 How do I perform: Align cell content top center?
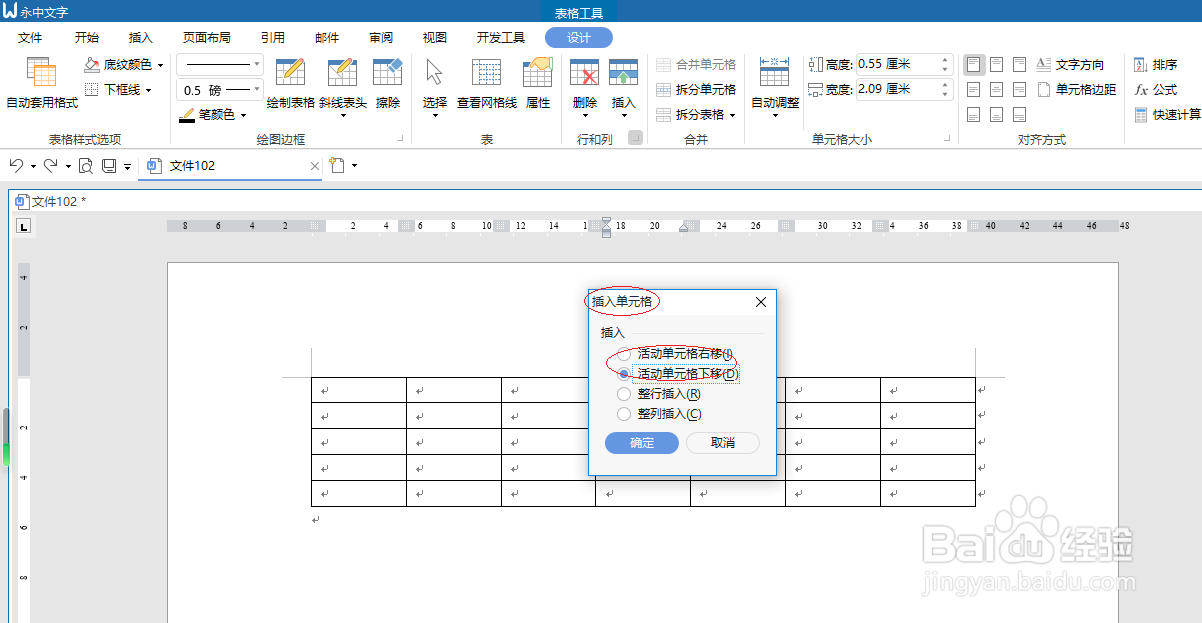pos(996,64)
